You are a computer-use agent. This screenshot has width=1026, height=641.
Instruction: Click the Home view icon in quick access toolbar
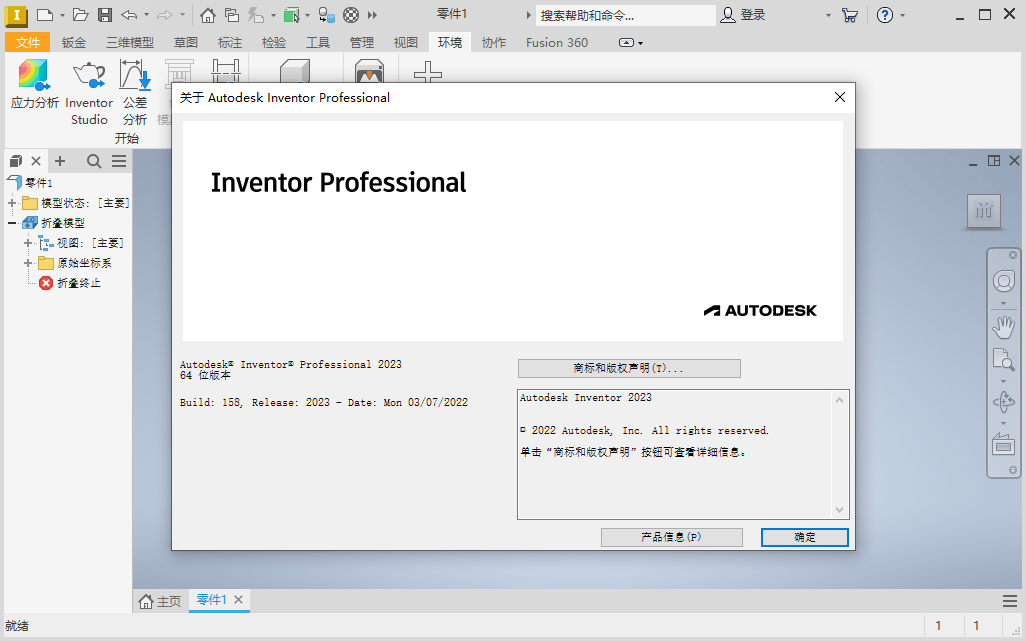click(x=207, y=14)
